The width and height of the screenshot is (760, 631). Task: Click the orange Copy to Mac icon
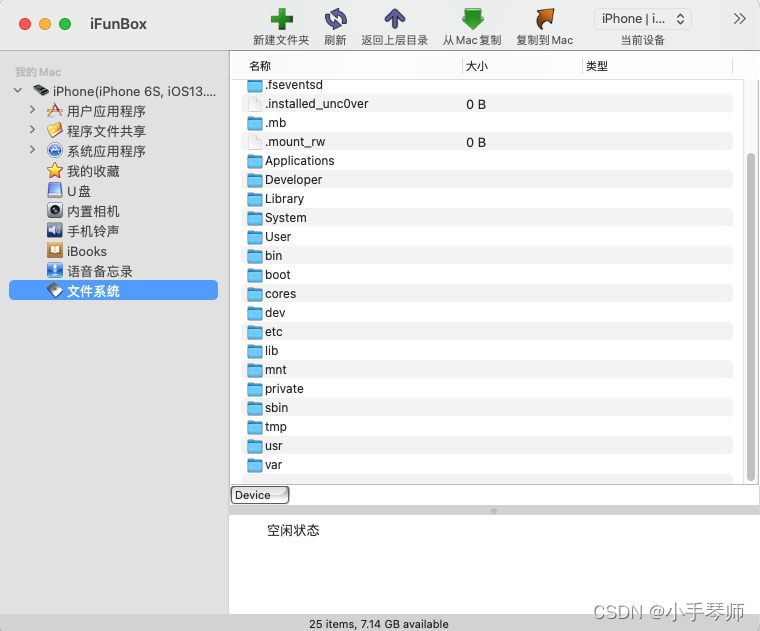pyautogui.click(x=545, y=19)
